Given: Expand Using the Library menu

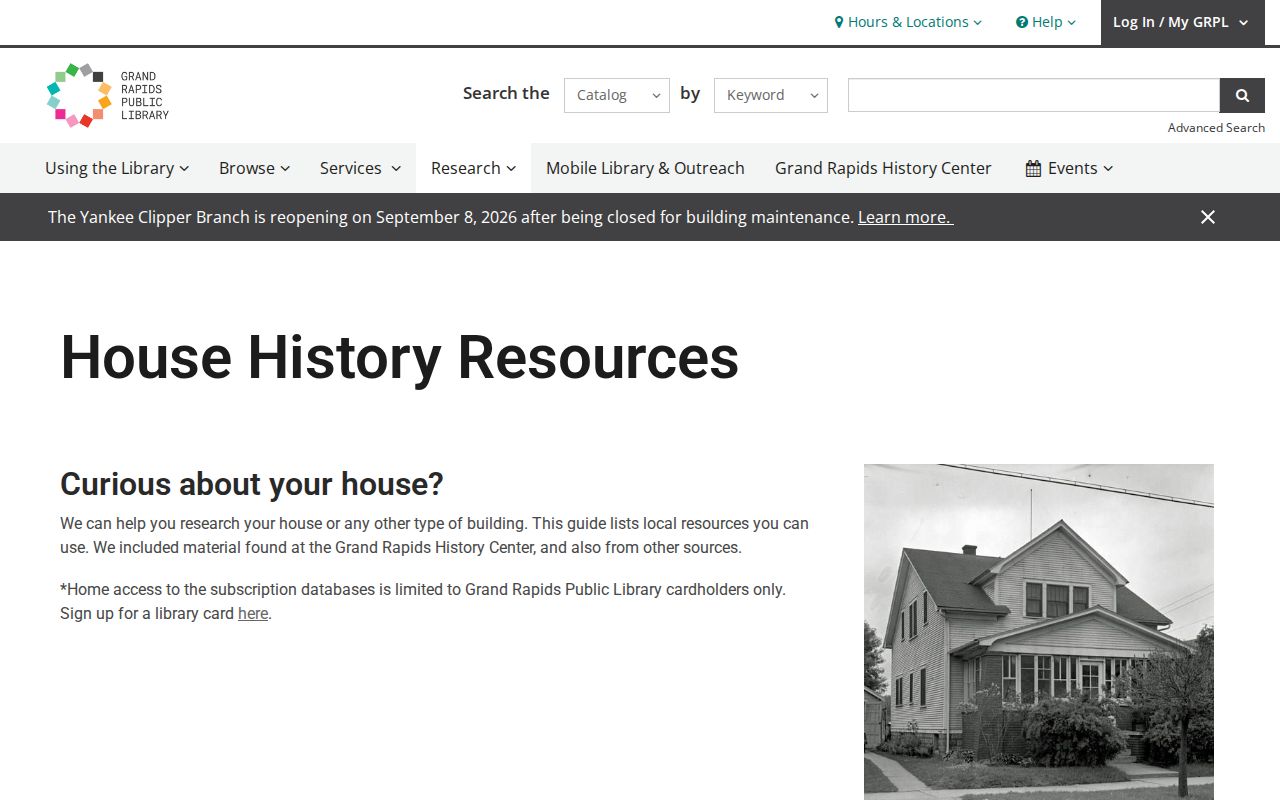Looking at the screenshot, I should click(117, 168).
